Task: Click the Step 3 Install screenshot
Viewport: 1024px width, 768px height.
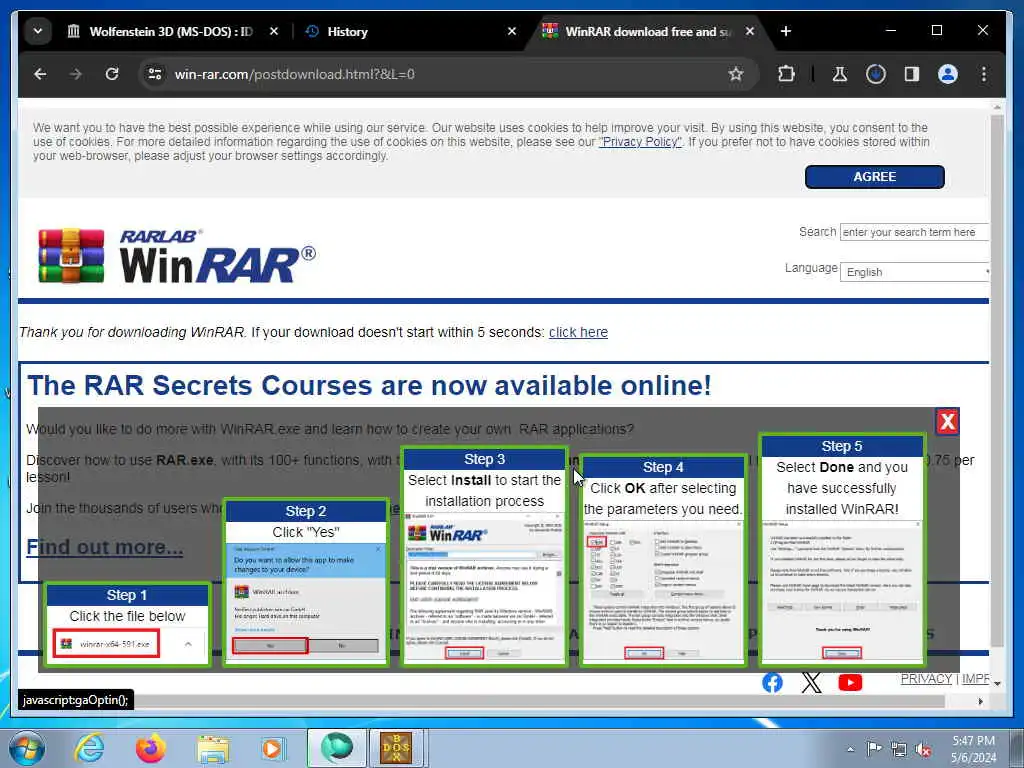Action: [x=484, y=586]
